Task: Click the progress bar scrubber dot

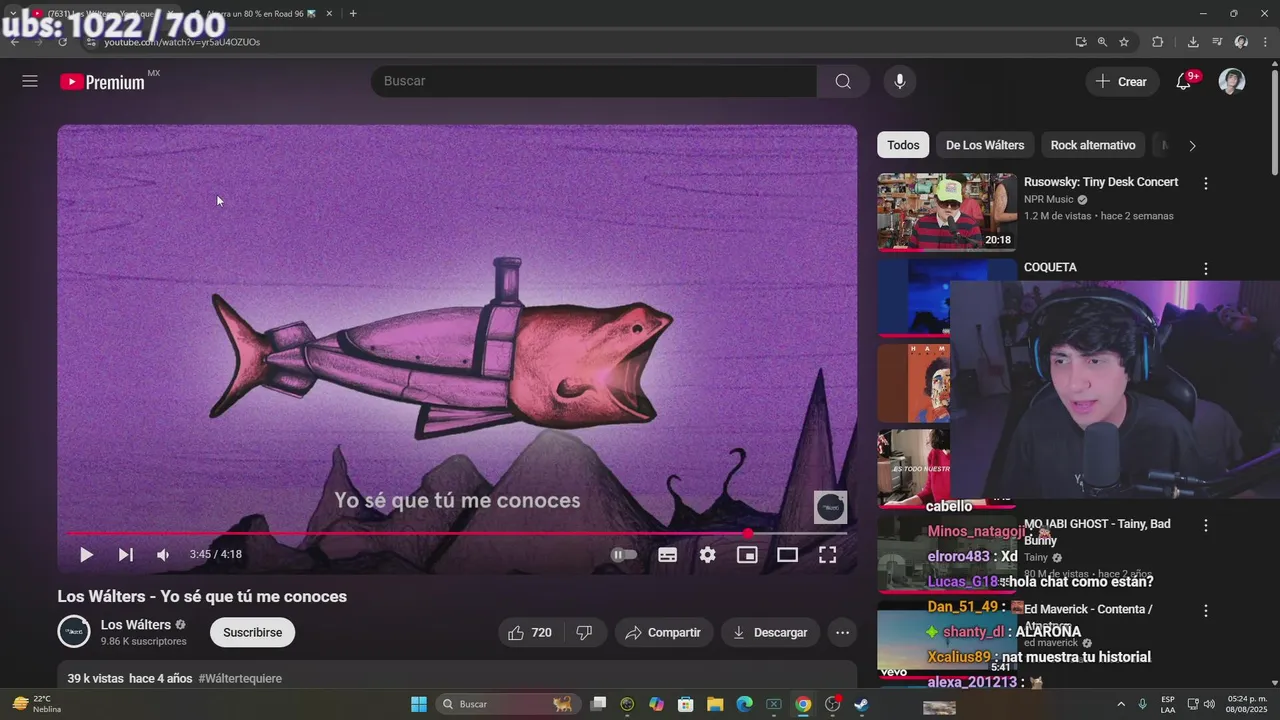Action: 748,533
